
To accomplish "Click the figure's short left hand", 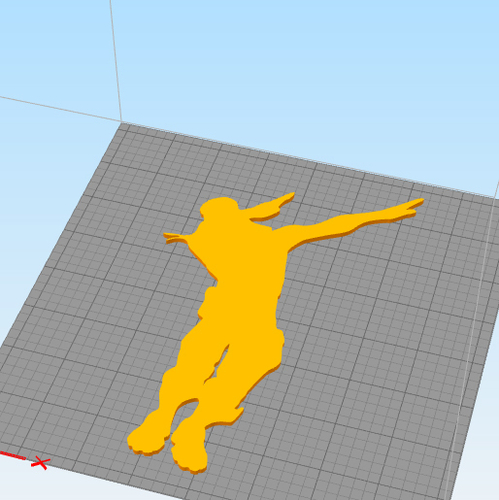I will click(175, 237).
